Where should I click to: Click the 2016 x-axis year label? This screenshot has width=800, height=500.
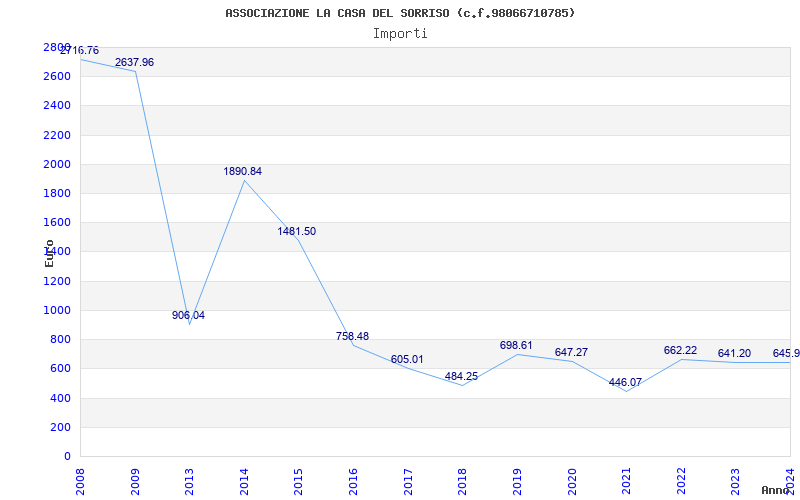pyautogui.click(x=353, y=481)
